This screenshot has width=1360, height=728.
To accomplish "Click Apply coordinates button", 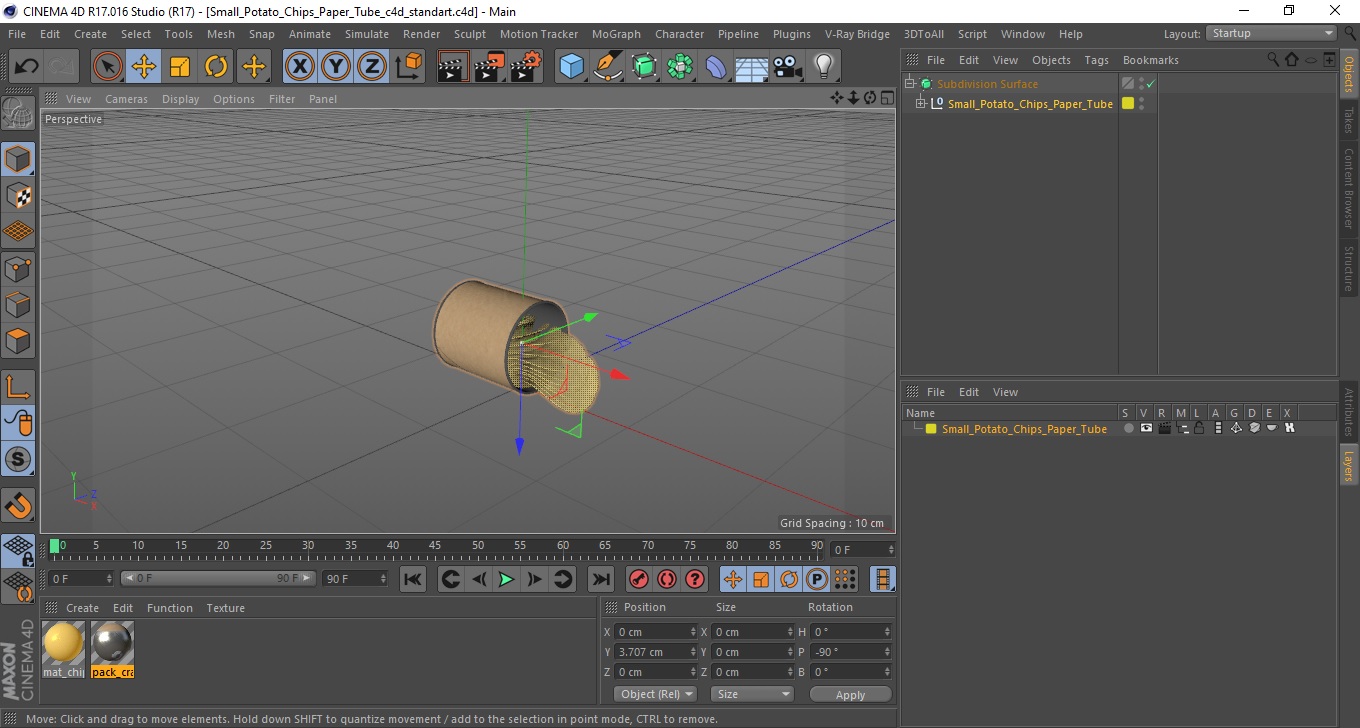I will pos(850,694).
